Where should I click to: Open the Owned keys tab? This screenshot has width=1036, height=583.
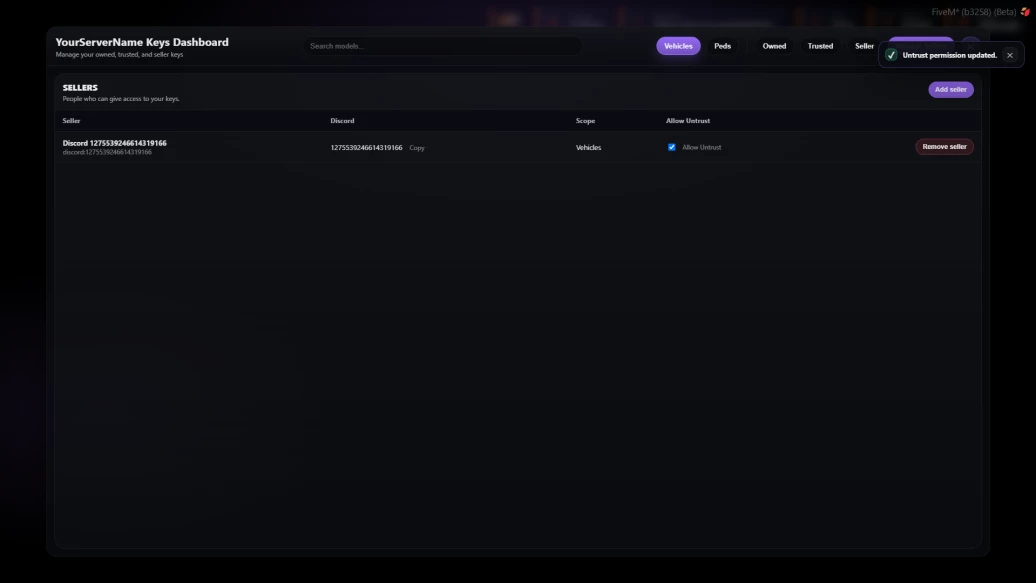pos(774,46)
